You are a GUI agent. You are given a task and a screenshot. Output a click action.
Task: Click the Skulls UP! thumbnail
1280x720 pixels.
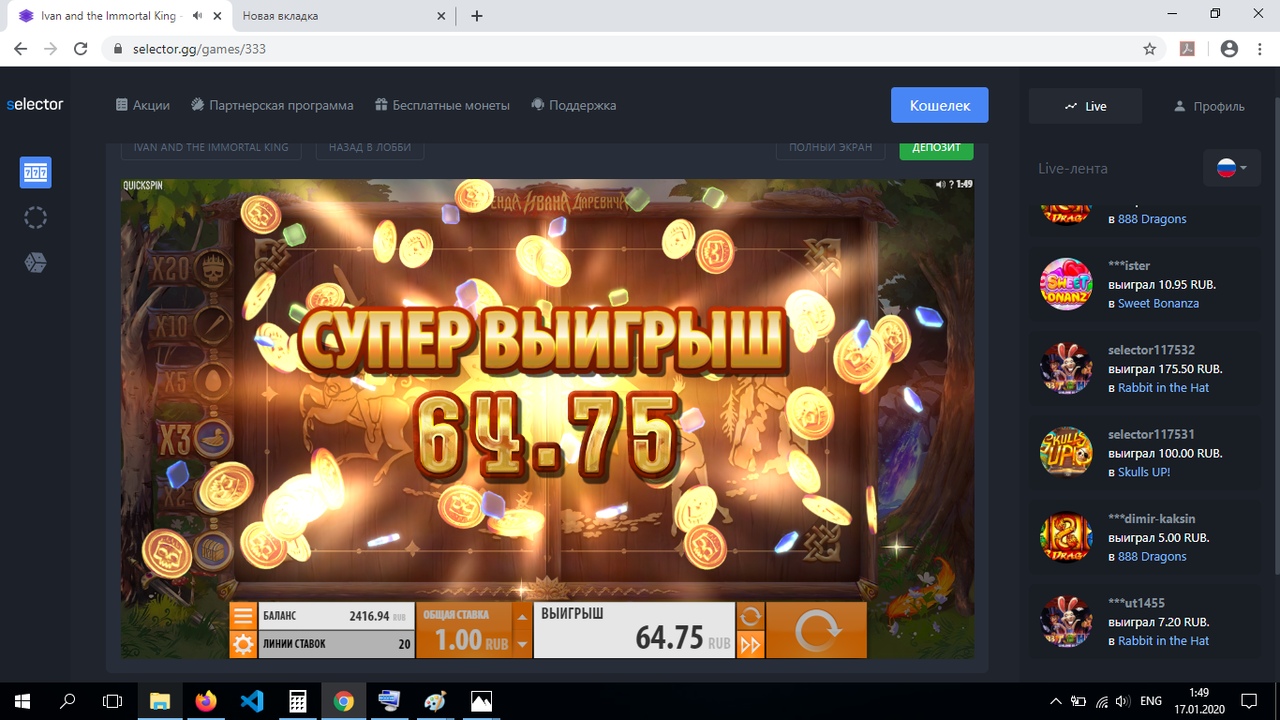click(x=1066, y=453)
